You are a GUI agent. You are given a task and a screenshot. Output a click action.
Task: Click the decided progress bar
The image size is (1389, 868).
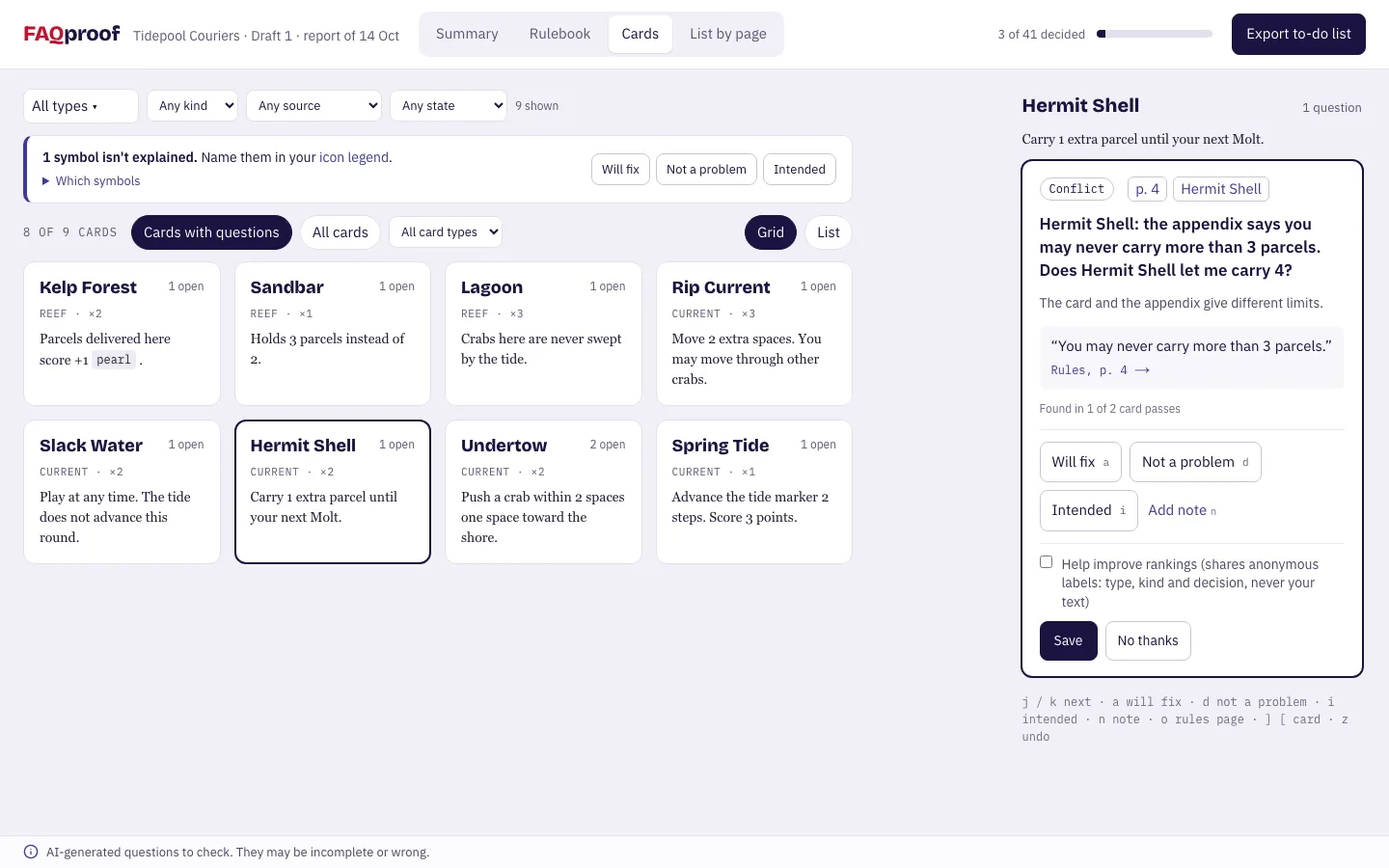(1155, 34)
